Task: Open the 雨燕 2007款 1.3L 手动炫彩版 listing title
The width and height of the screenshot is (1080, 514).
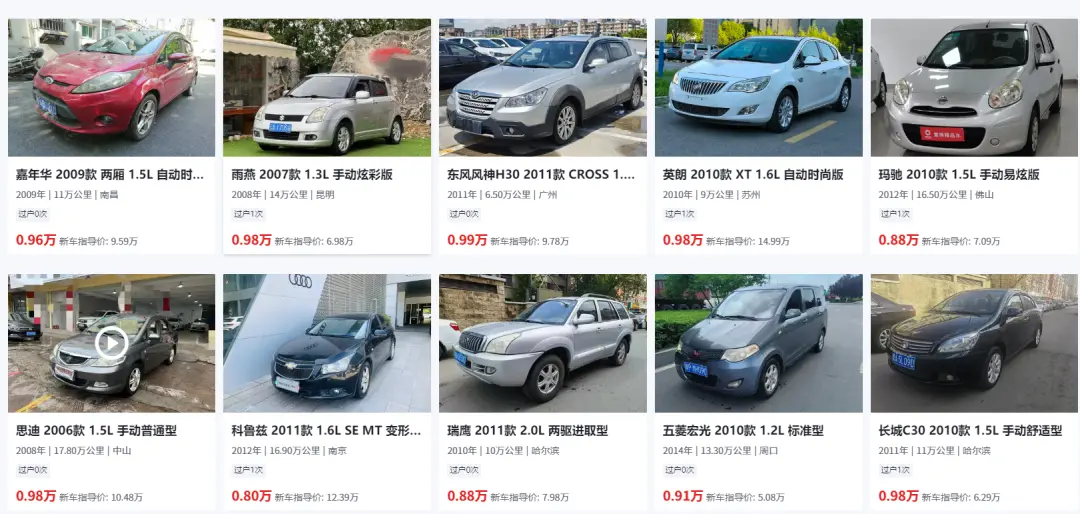Action: (312, 175)
